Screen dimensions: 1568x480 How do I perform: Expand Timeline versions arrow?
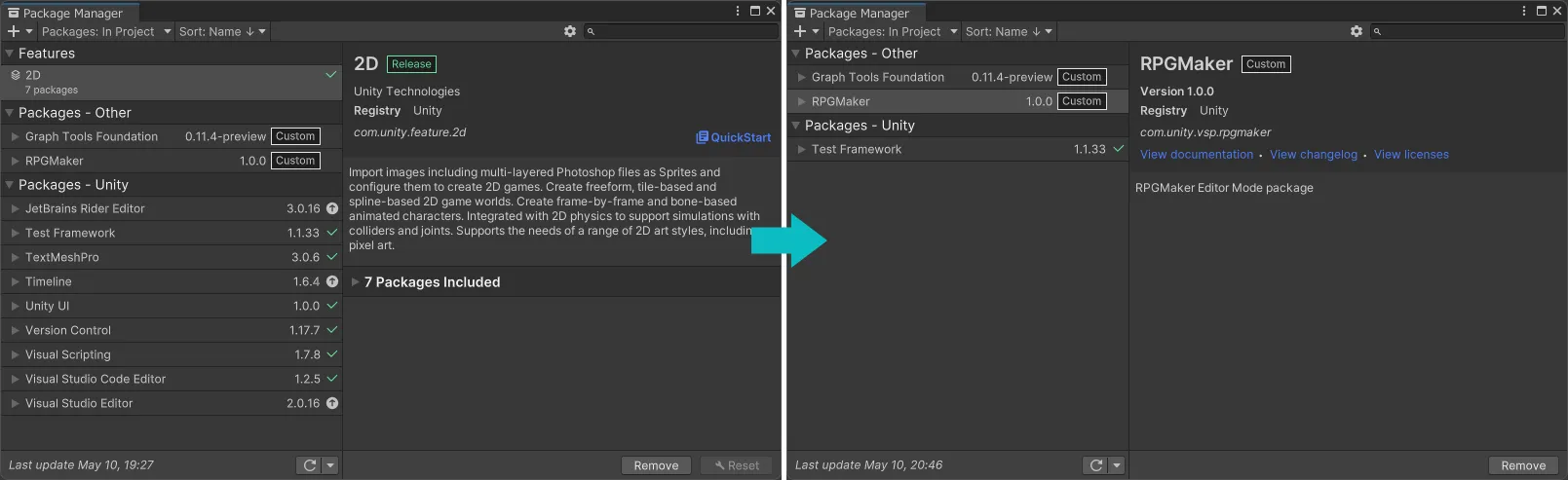tap(15, 281)
